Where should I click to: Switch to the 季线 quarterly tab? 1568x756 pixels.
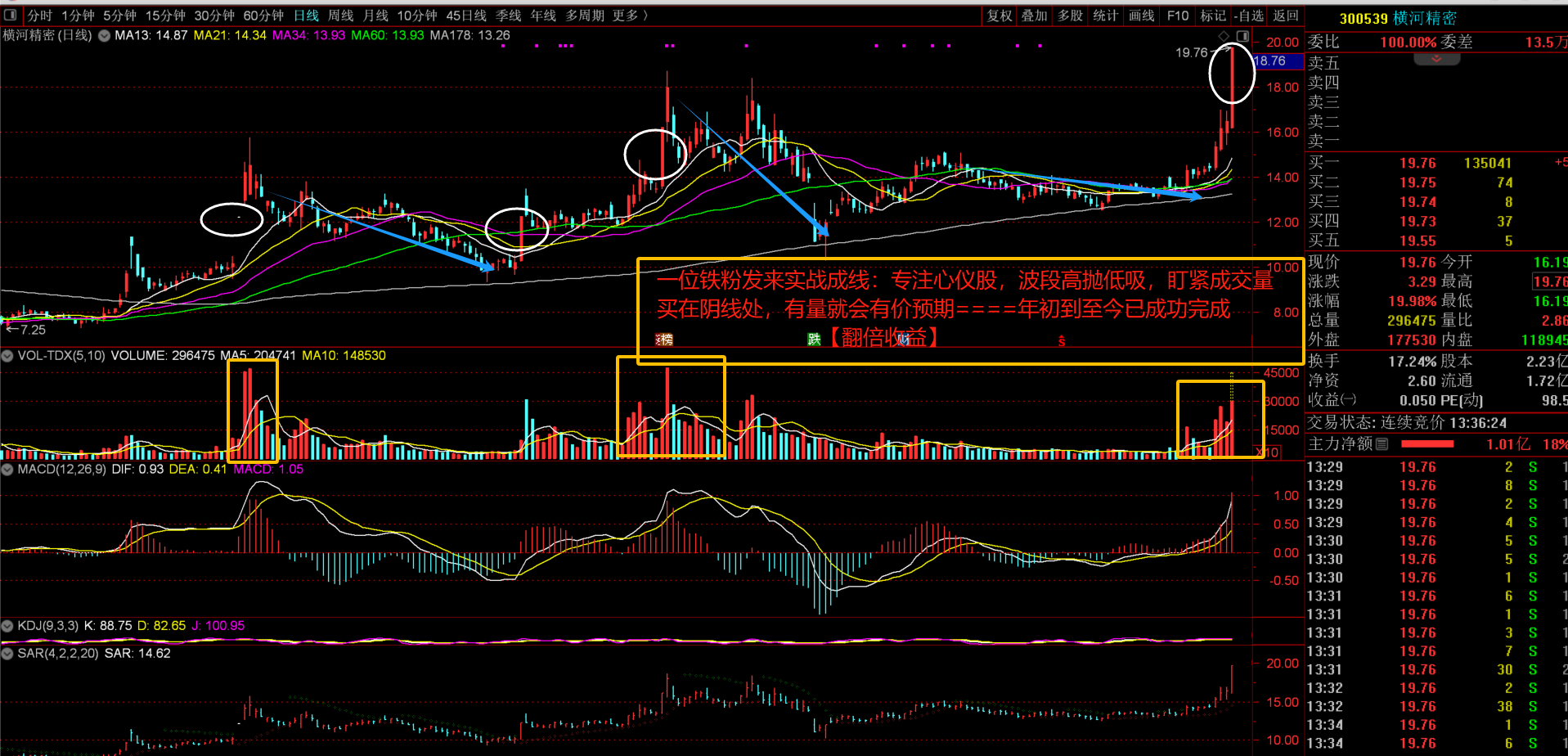(x=509, y=16)
